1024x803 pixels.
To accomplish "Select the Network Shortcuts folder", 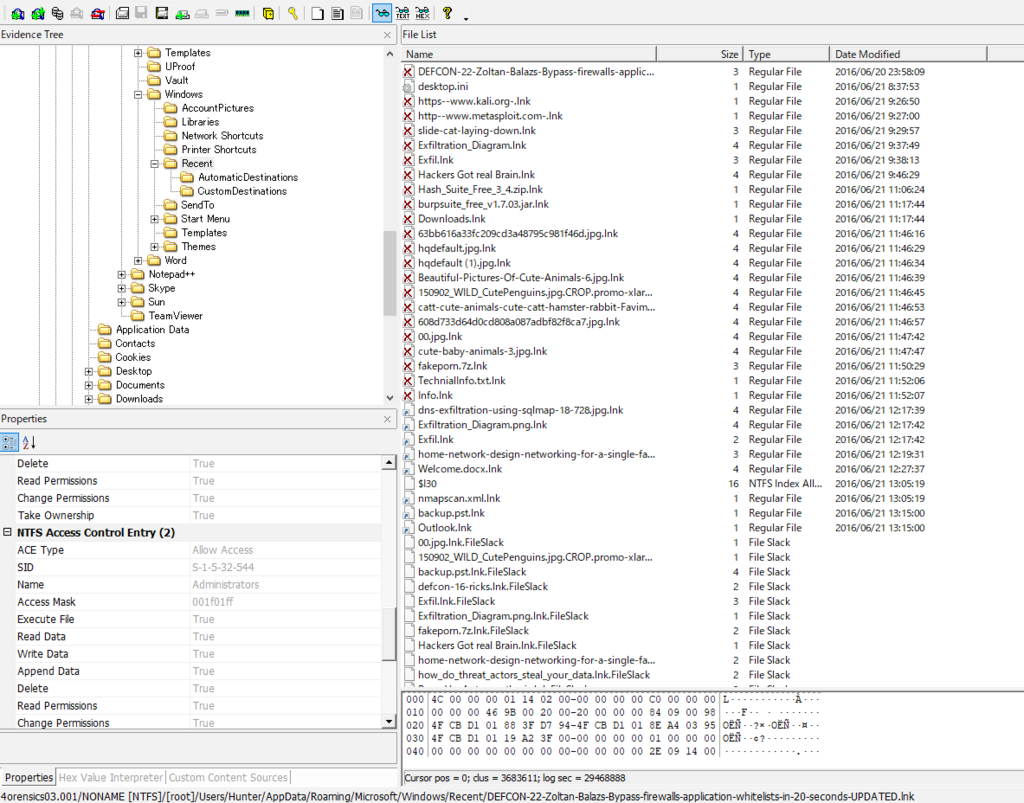I will tap(222, 136).
